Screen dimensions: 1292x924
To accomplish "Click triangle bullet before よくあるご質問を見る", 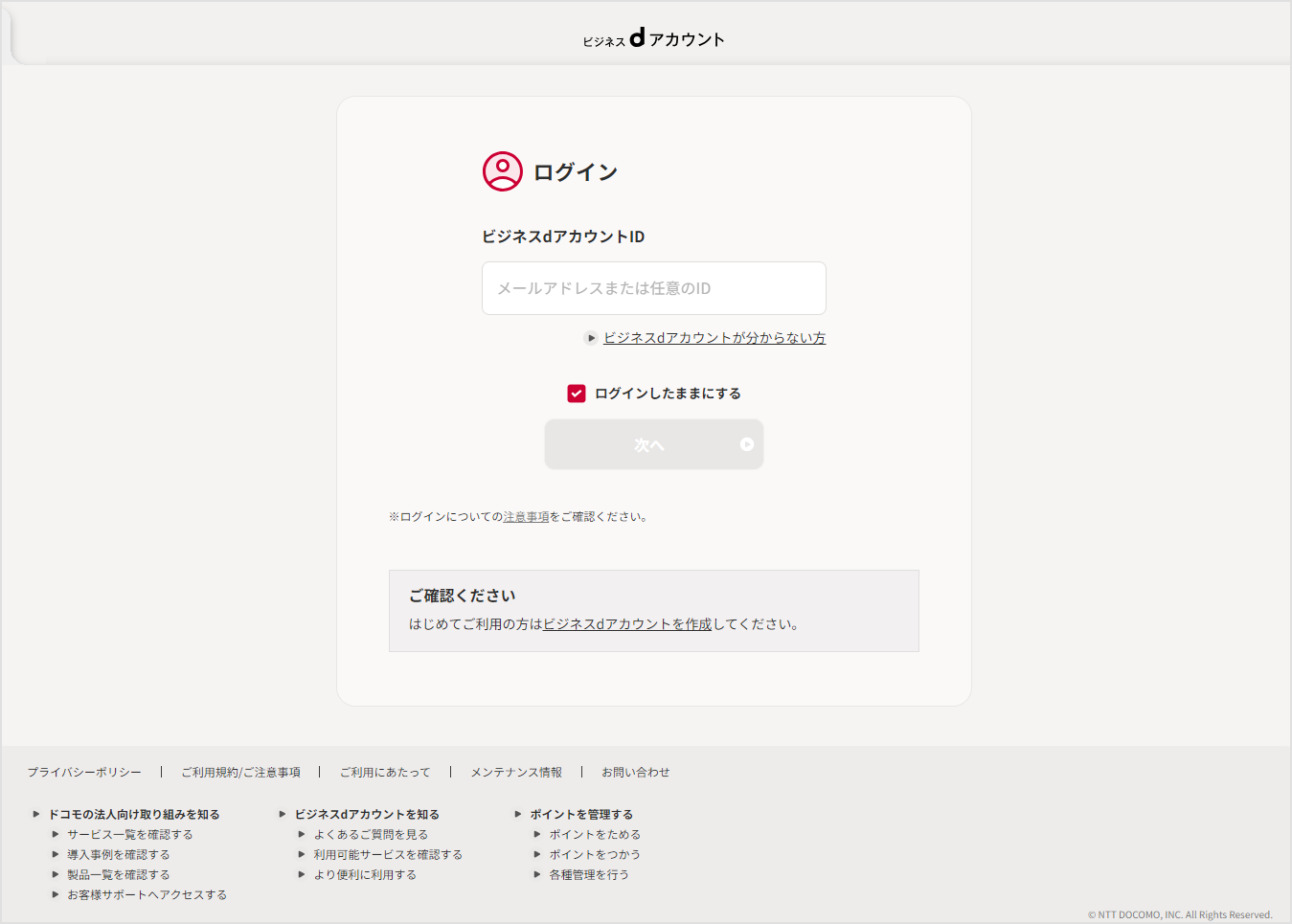I will click(302, 835).
